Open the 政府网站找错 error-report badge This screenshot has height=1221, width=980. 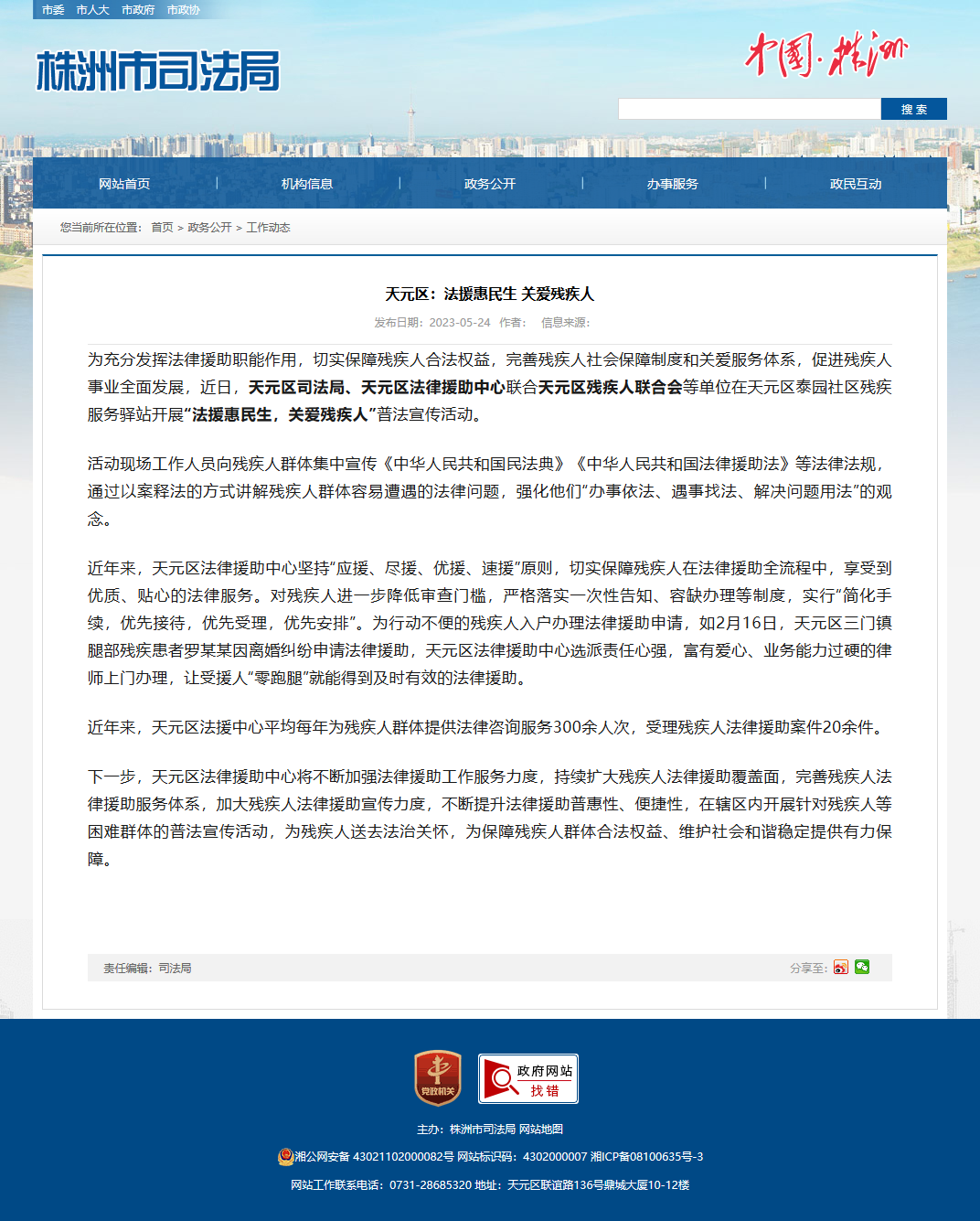528,1078
